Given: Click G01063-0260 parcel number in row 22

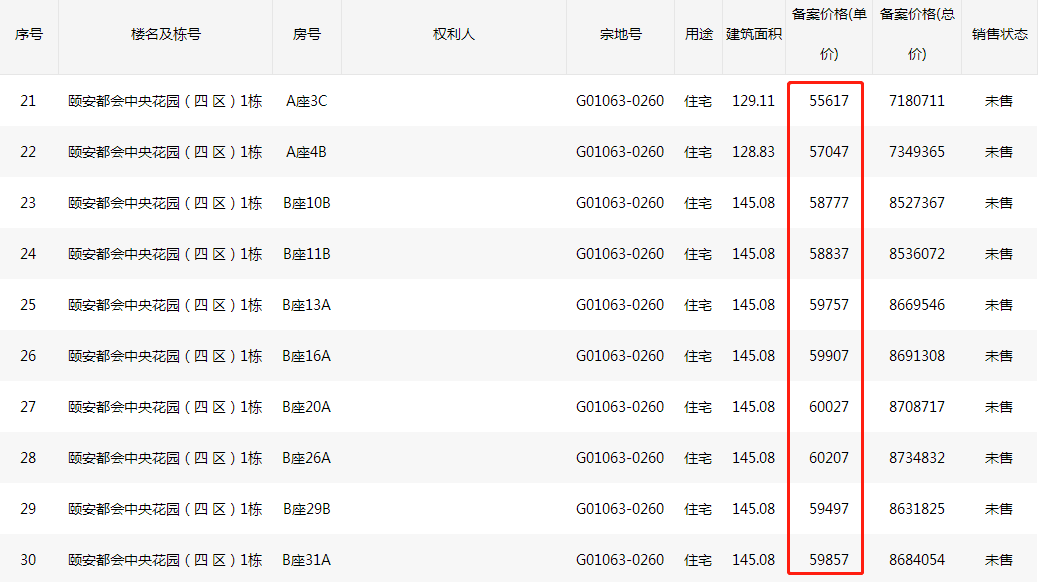Looking at the screenshot, I should [620, 152].
